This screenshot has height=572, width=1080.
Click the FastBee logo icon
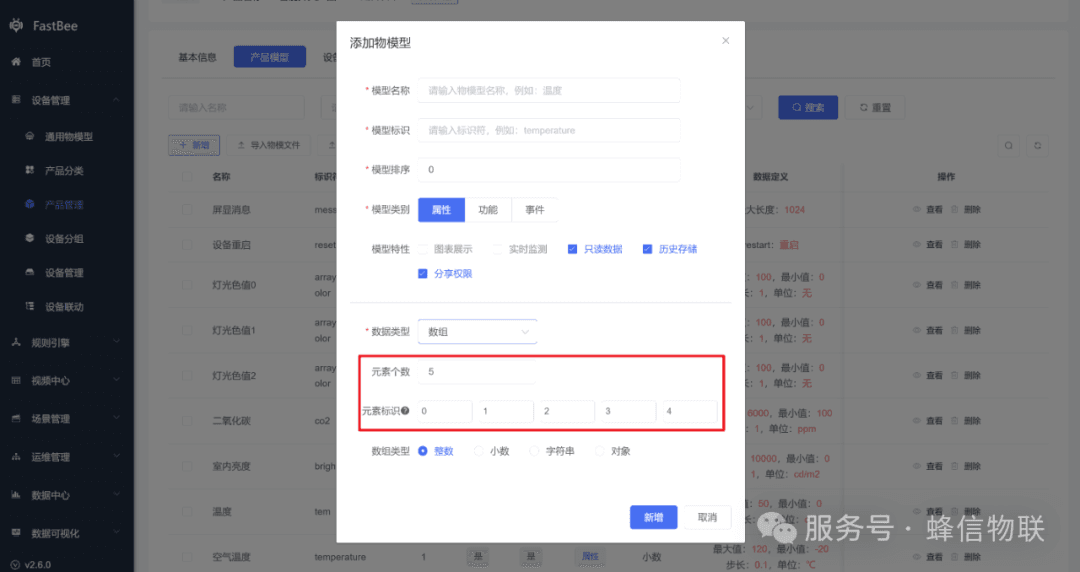click(16, 25)
